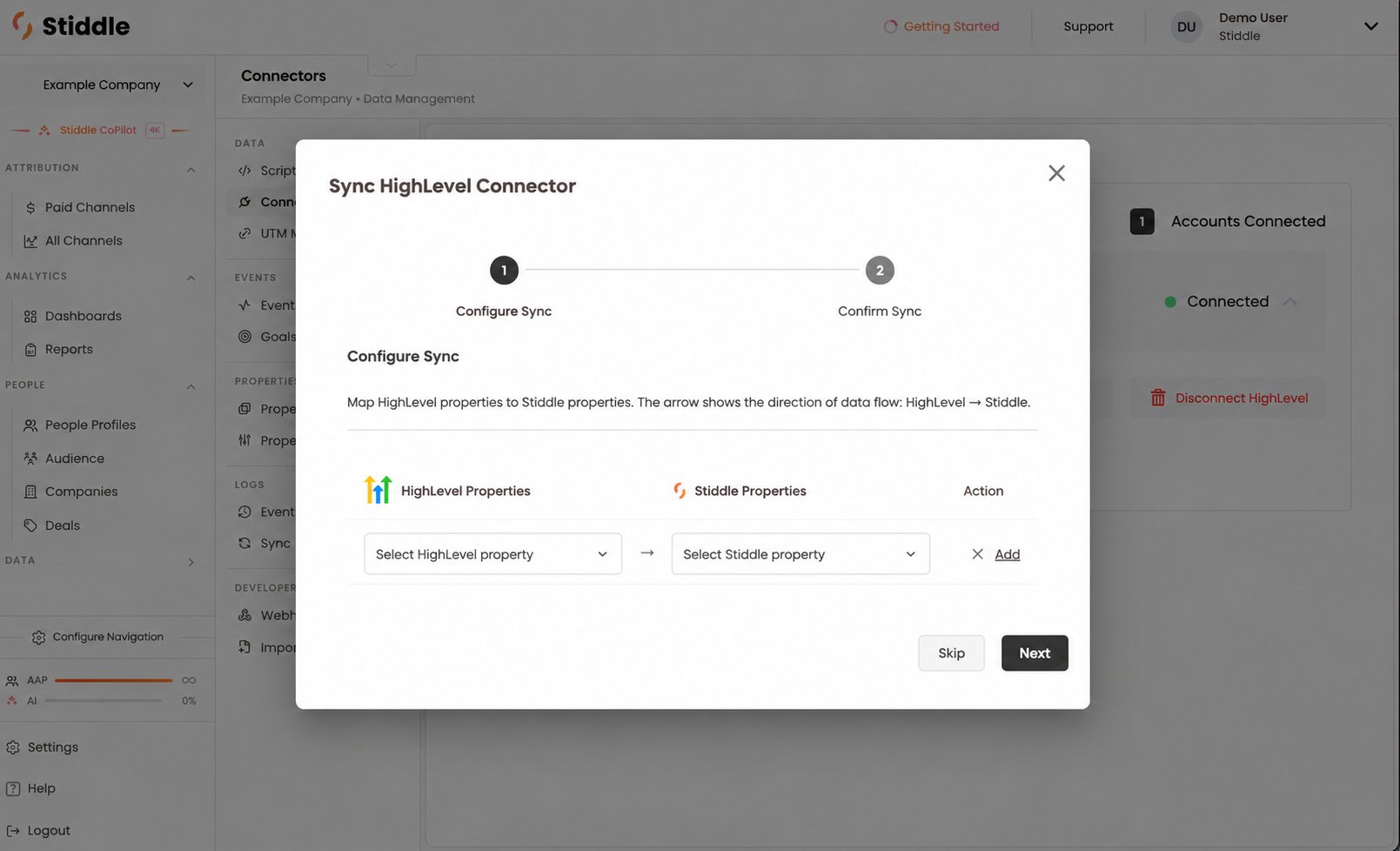Select step 2 Confirm Sync circle
The image size is (1400, 851).
[x=880, y=271]
